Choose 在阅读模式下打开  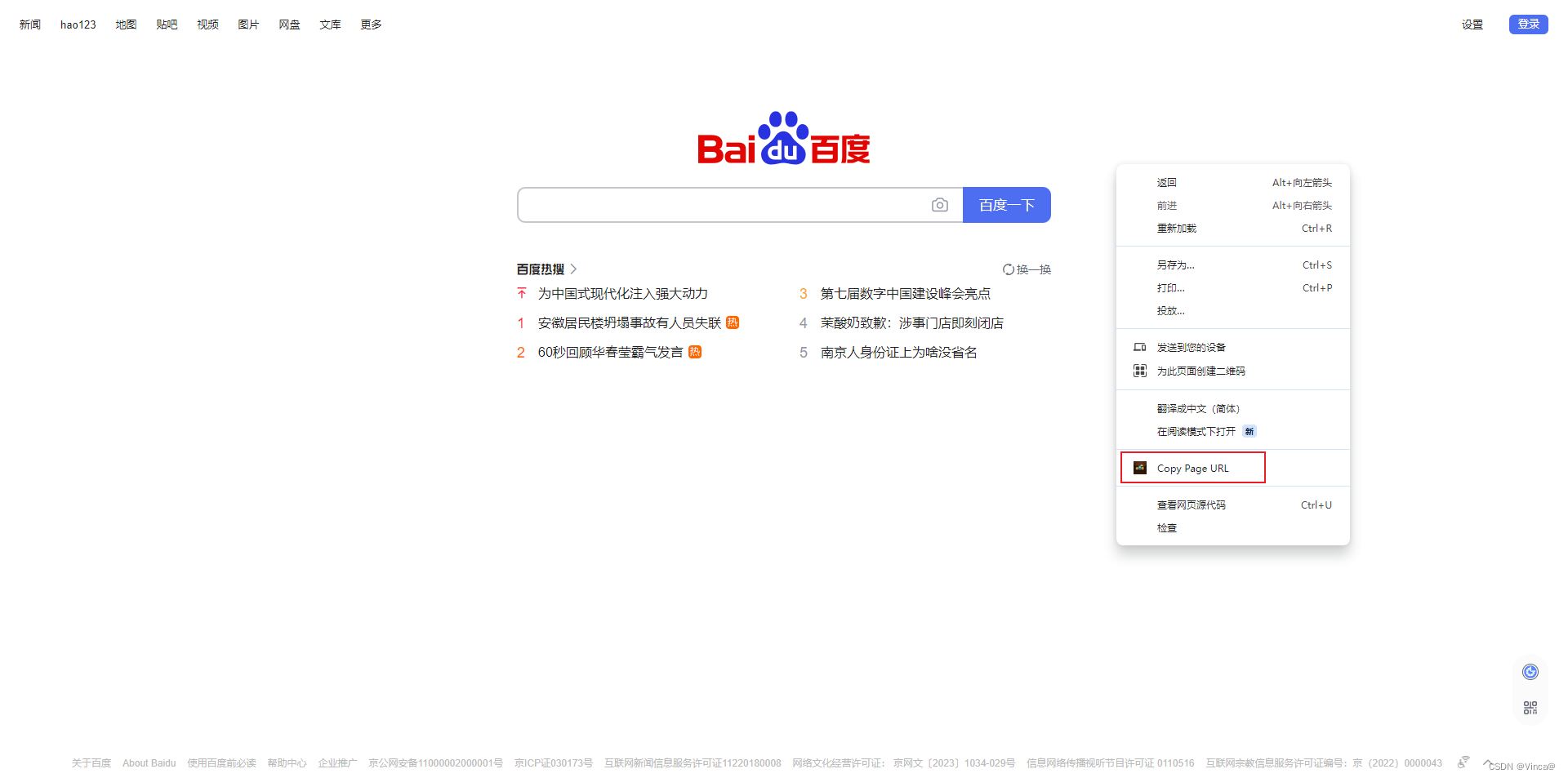click(x=1233, y=432)
